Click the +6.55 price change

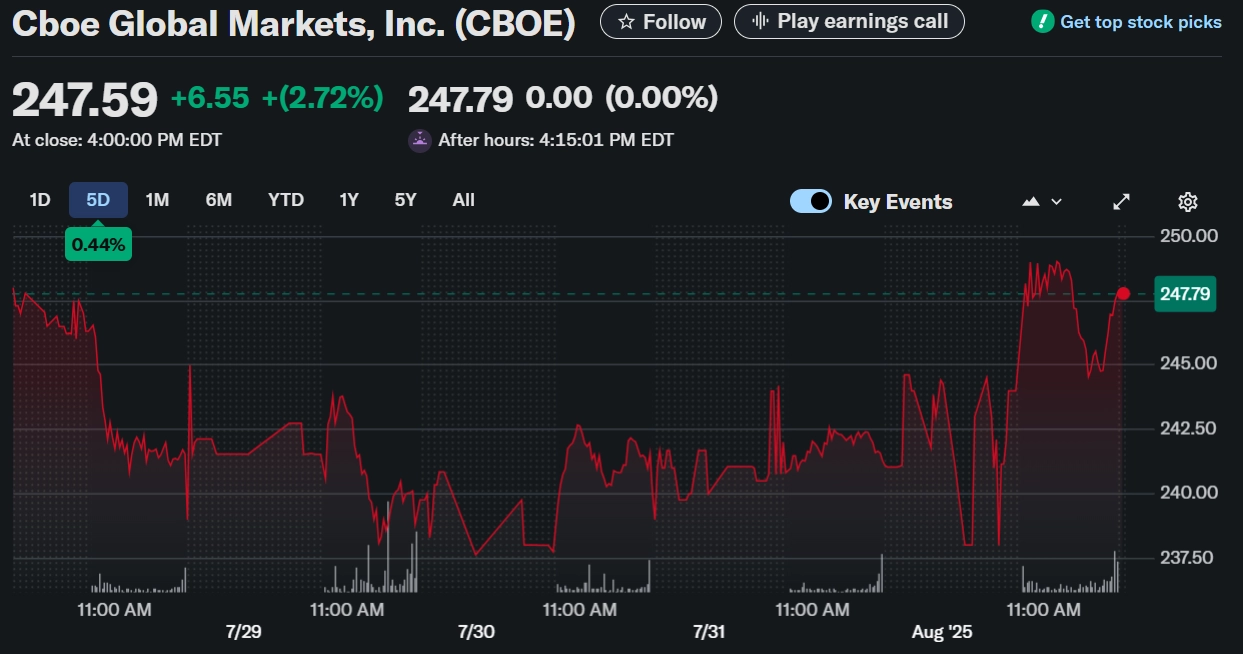(211, 98)
